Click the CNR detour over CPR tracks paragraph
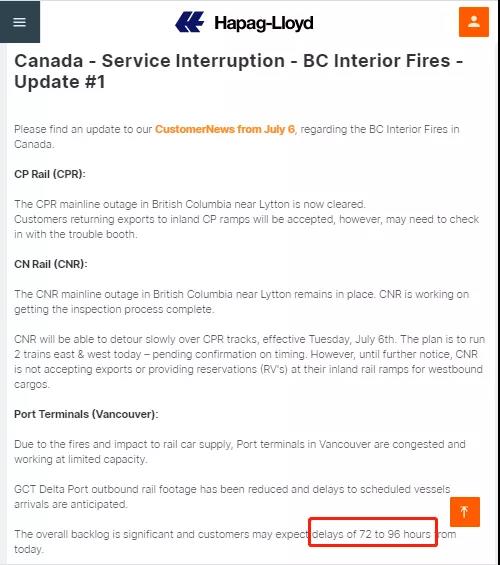This screenshot has height=565, width=500. point(249,362)
